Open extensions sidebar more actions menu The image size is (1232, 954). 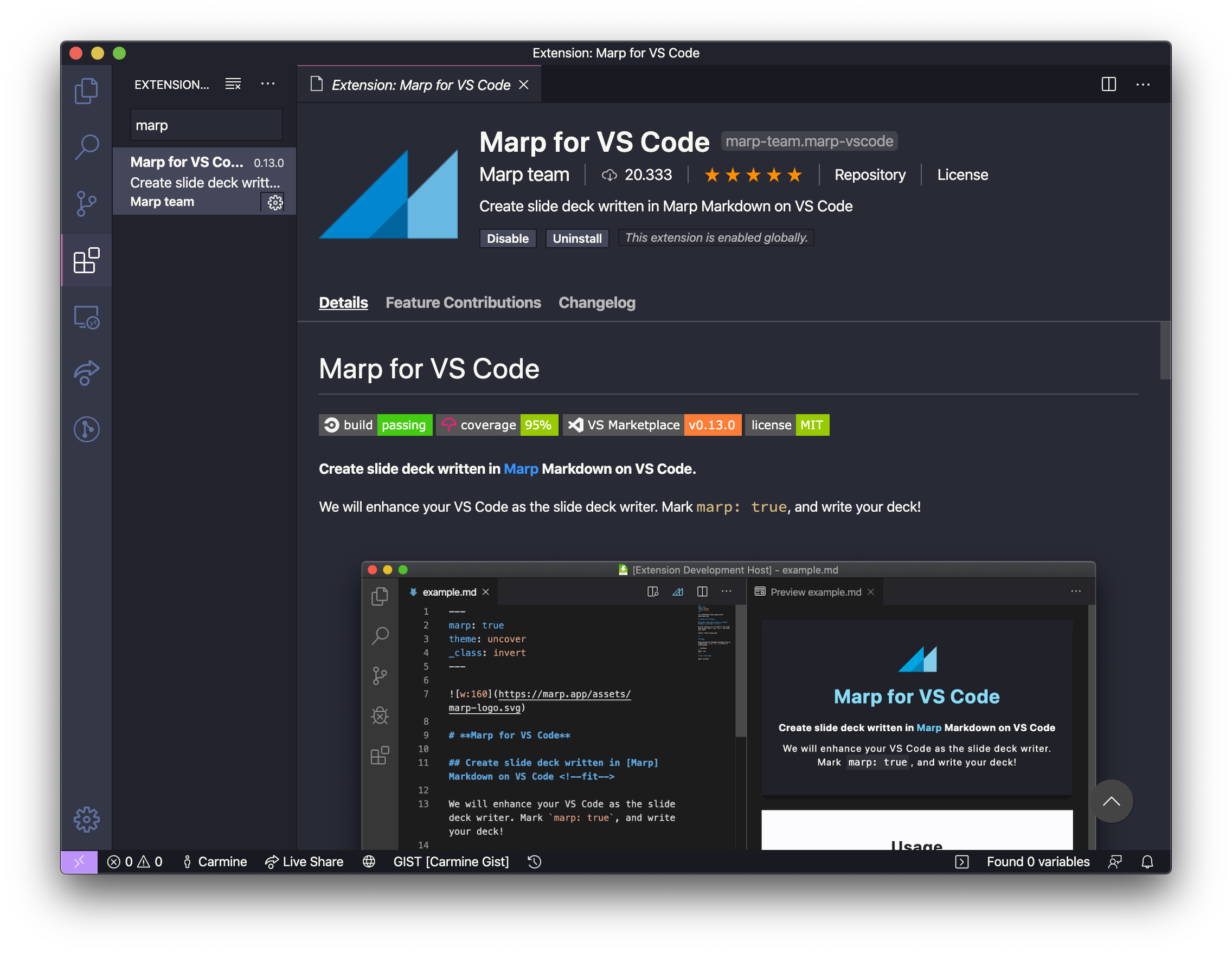[x=267, y=84]
